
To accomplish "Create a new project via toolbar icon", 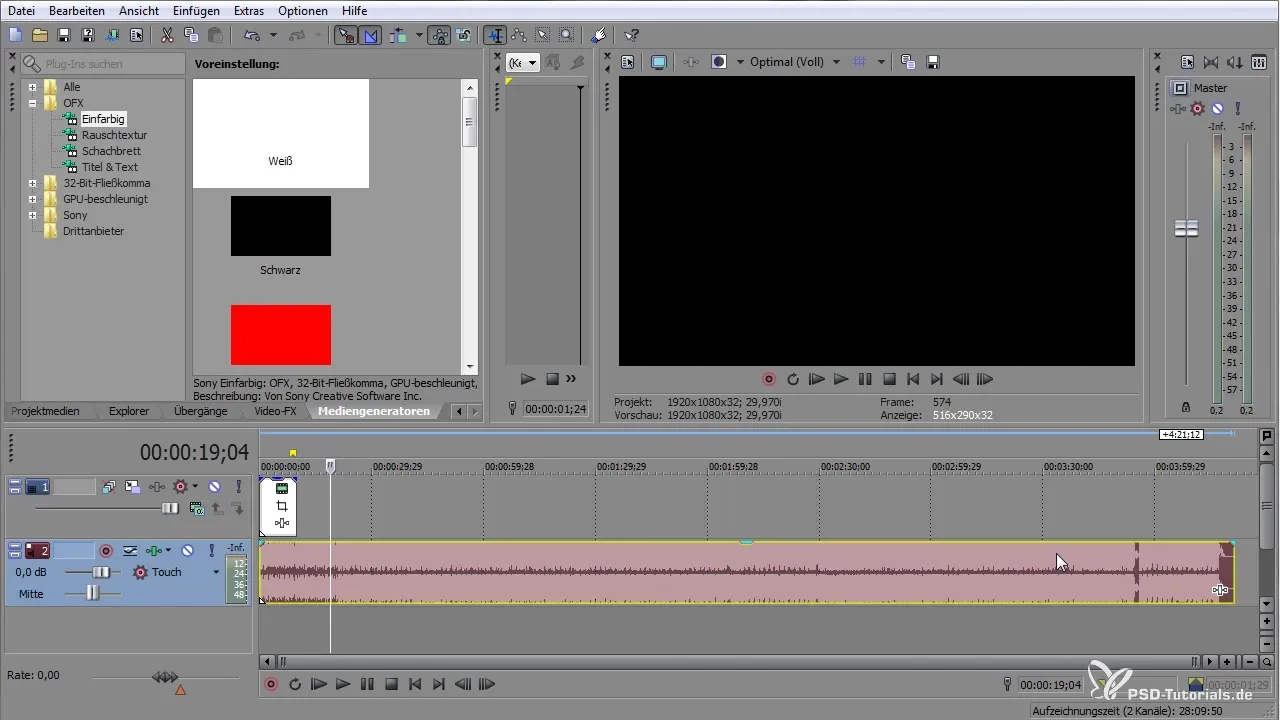I will coord(15,35).
